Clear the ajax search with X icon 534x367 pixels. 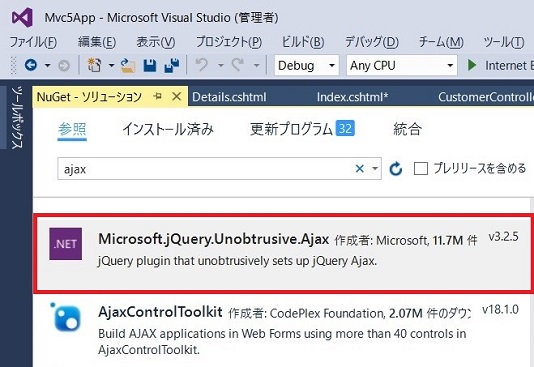click(360, 169)
